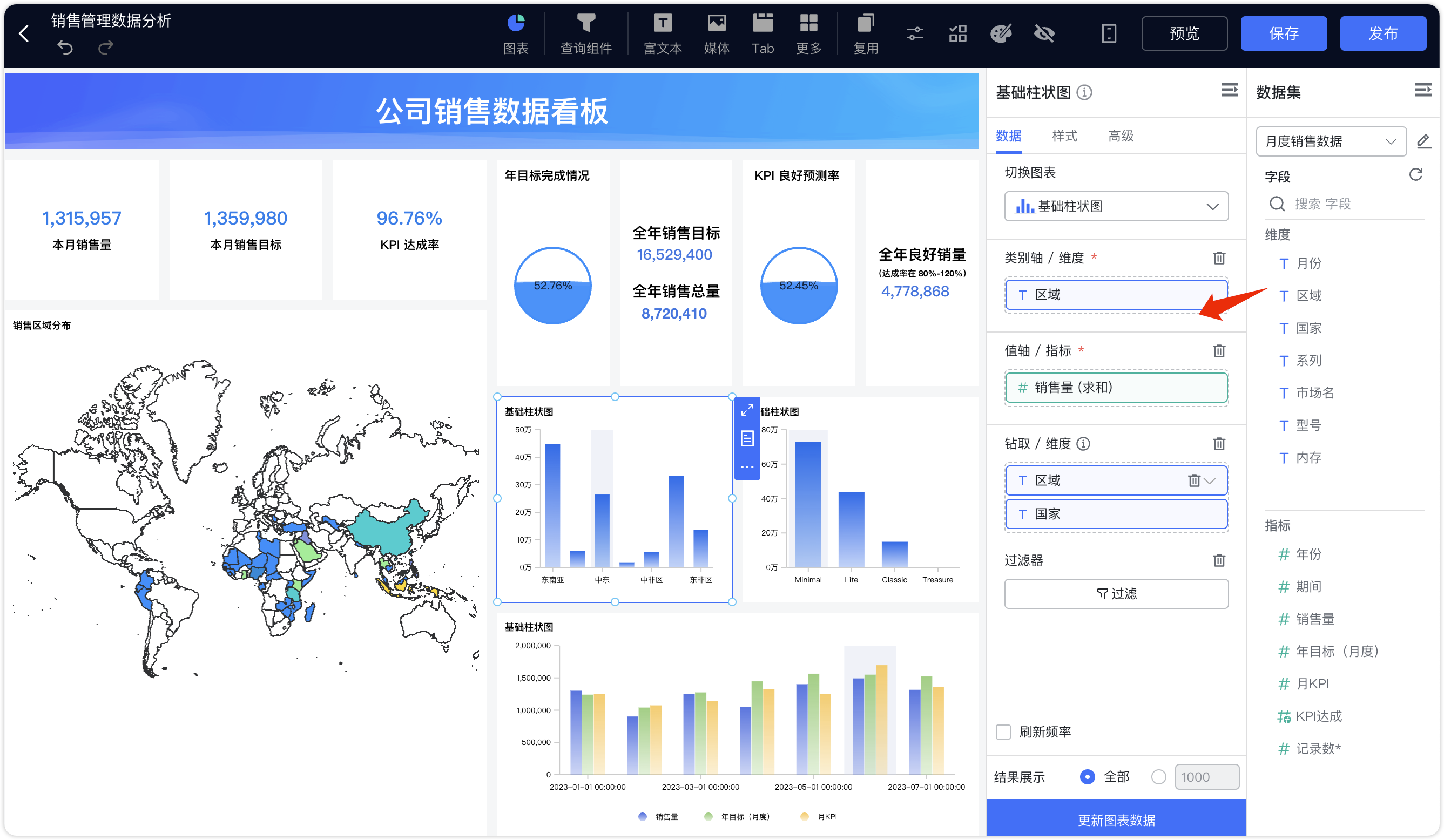This screenshot has height=840, width=1444.
Task: Expand the 月度销售数据 dataset selector
Action: point(1331,141)
